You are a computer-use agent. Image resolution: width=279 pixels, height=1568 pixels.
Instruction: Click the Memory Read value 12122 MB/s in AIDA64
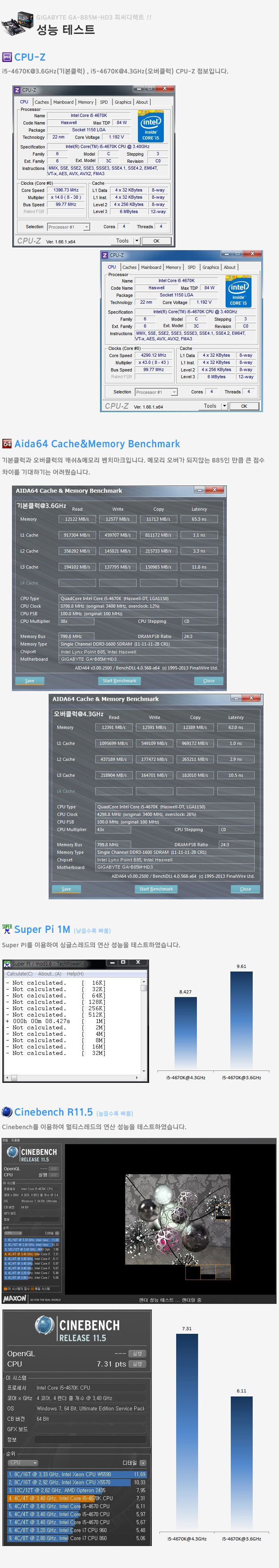point(77,519)
